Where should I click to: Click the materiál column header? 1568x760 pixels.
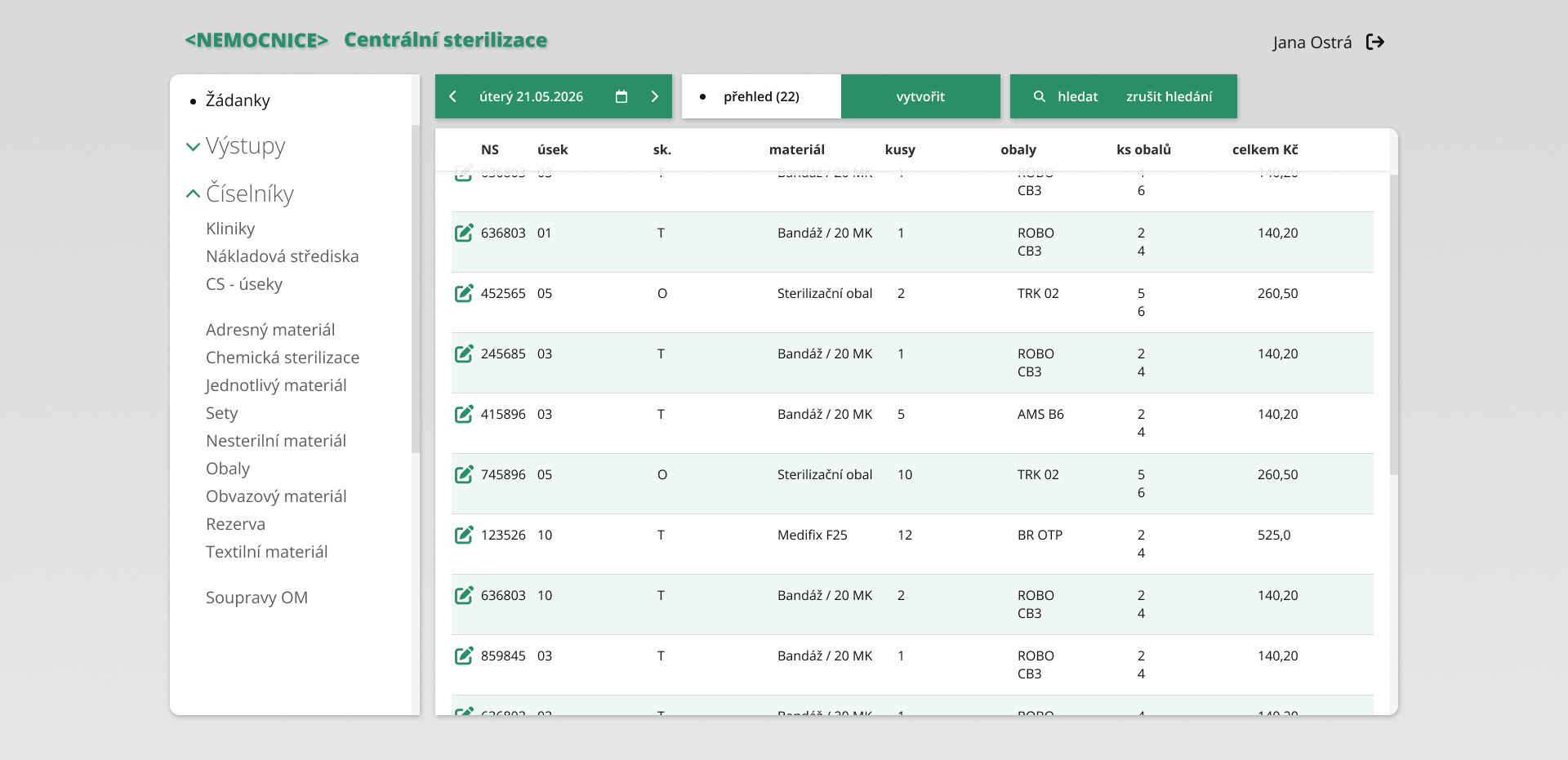pyautogui.click(x=797, y=149)
